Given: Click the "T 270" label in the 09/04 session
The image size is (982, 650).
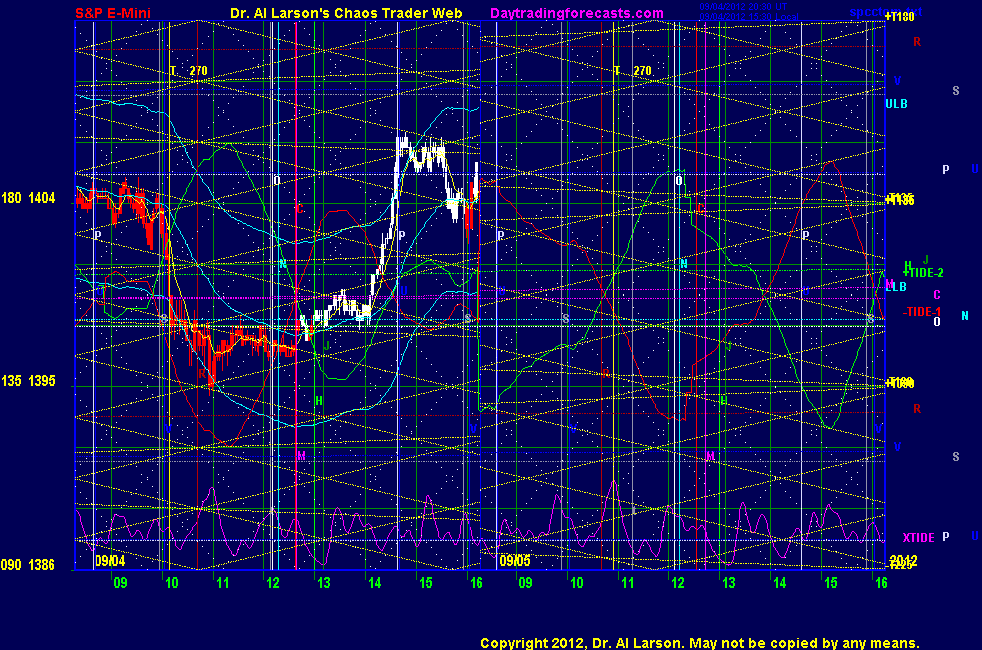Looking at the screenshot, I should 189,71.
